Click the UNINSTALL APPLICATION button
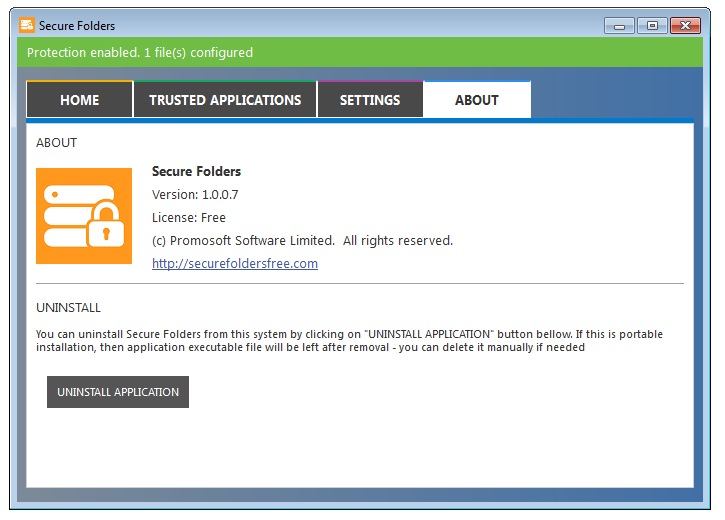 [118, 392]
